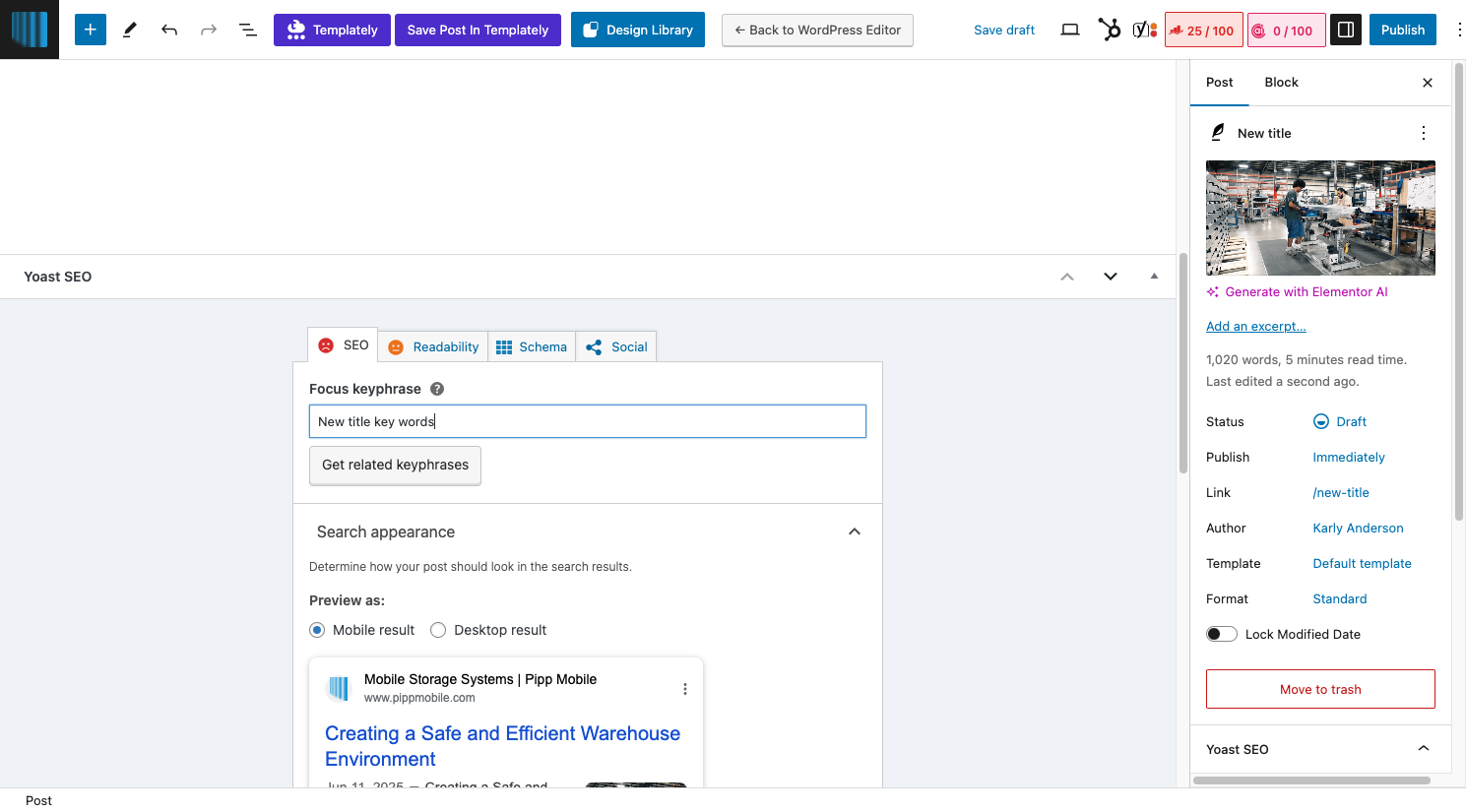Open the block inserter plus button

coord(90,30)
